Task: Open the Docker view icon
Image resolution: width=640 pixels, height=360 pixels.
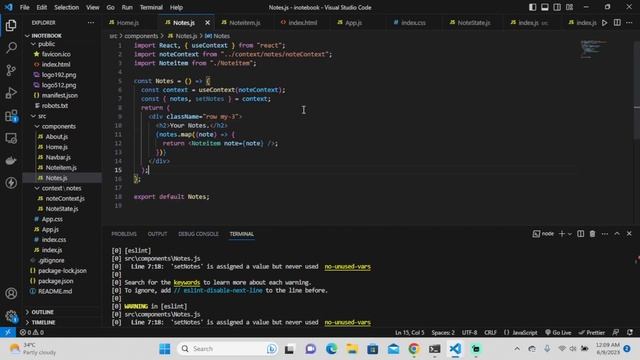Action: (x=11, y=160)
